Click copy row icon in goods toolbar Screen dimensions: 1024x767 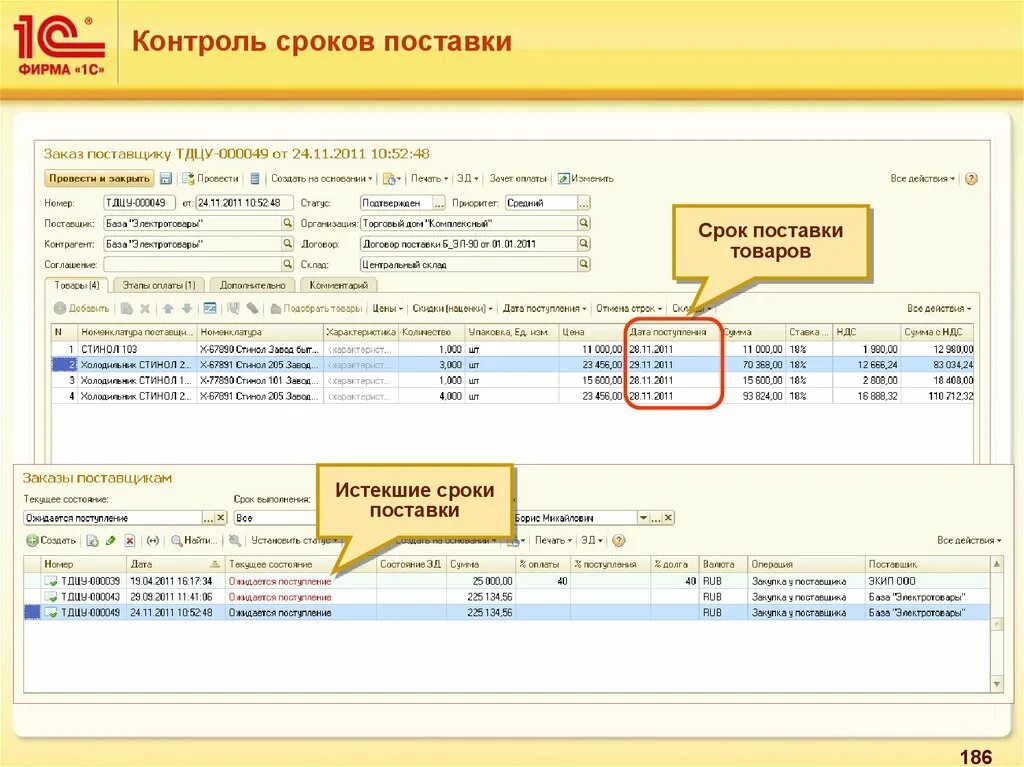click(127, 308)
